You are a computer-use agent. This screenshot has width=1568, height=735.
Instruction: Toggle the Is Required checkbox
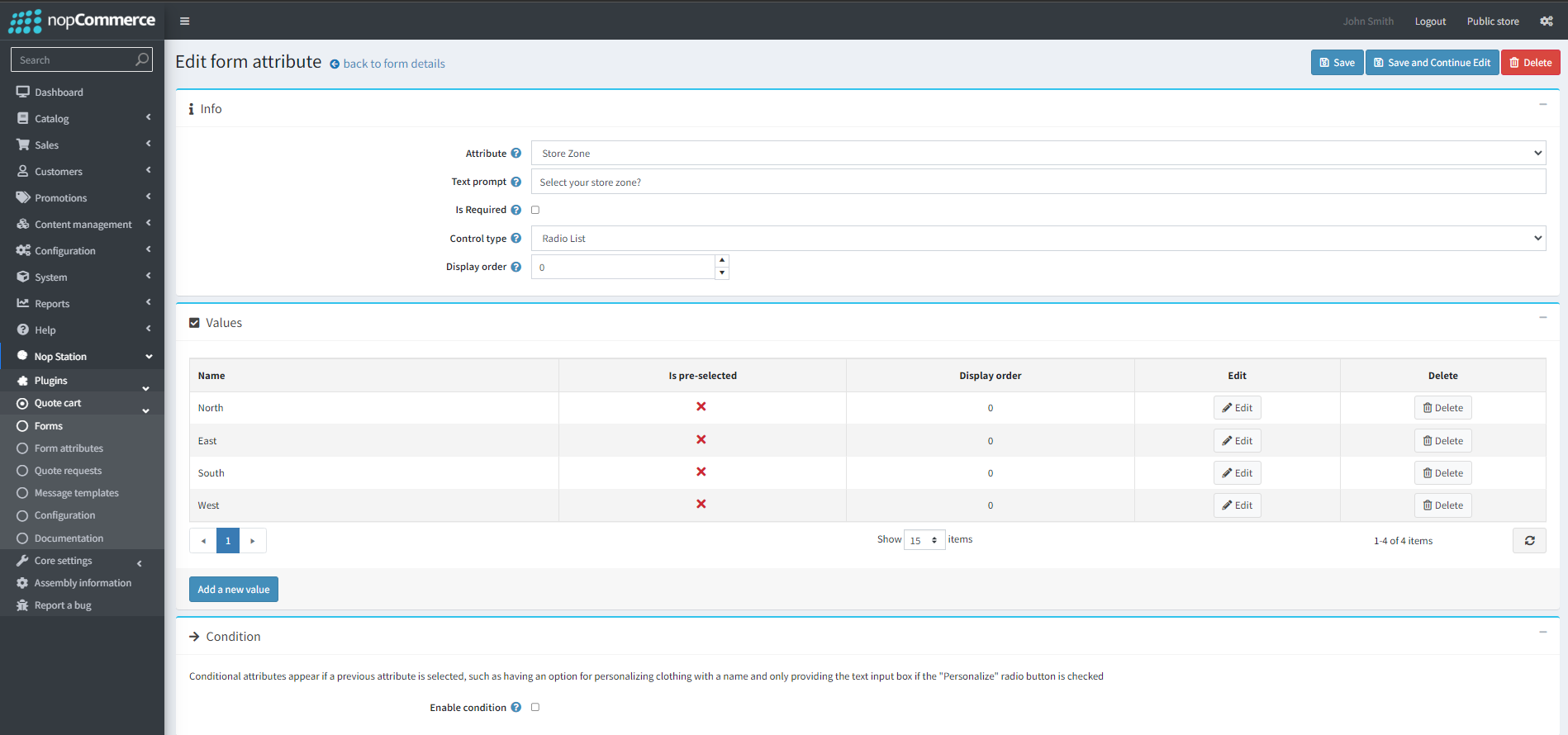[x=535, y=210]
